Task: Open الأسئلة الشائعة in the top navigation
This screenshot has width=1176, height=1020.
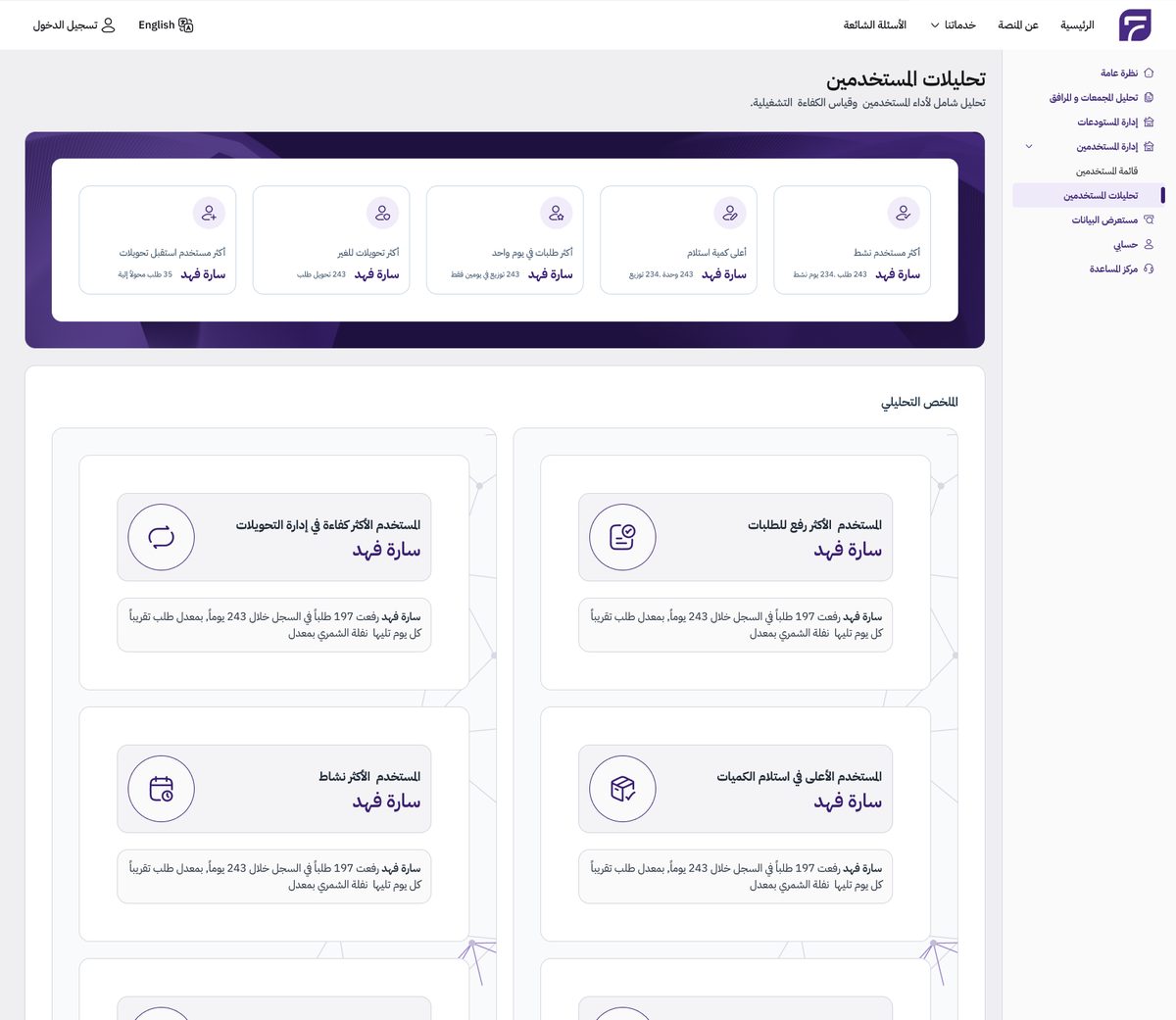Action: pyautogui.click(x=875, y=25)
